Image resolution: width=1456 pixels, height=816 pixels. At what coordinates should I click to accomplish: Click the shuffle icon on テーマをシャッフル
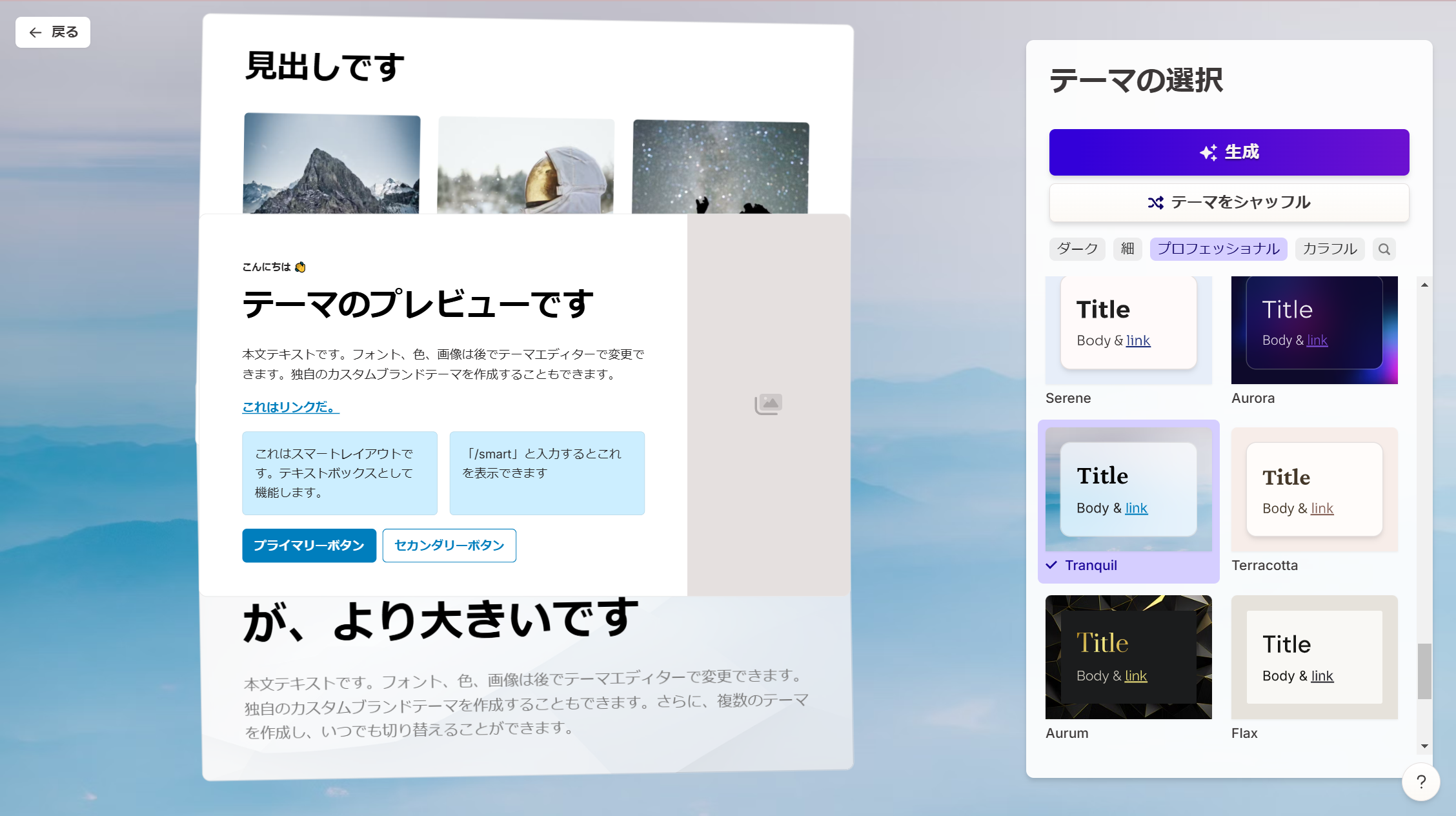click(x=1155, y=202)
